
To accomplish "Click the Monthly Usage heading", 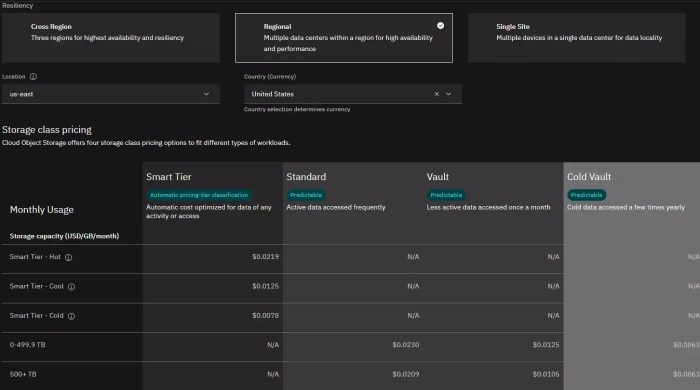I will coord(42,210).
